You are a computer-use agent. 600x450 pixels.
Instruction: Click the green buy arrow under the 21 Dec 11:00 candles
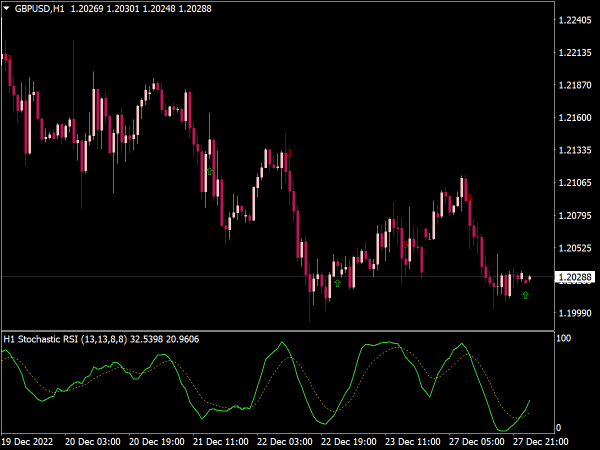point(209,171)
